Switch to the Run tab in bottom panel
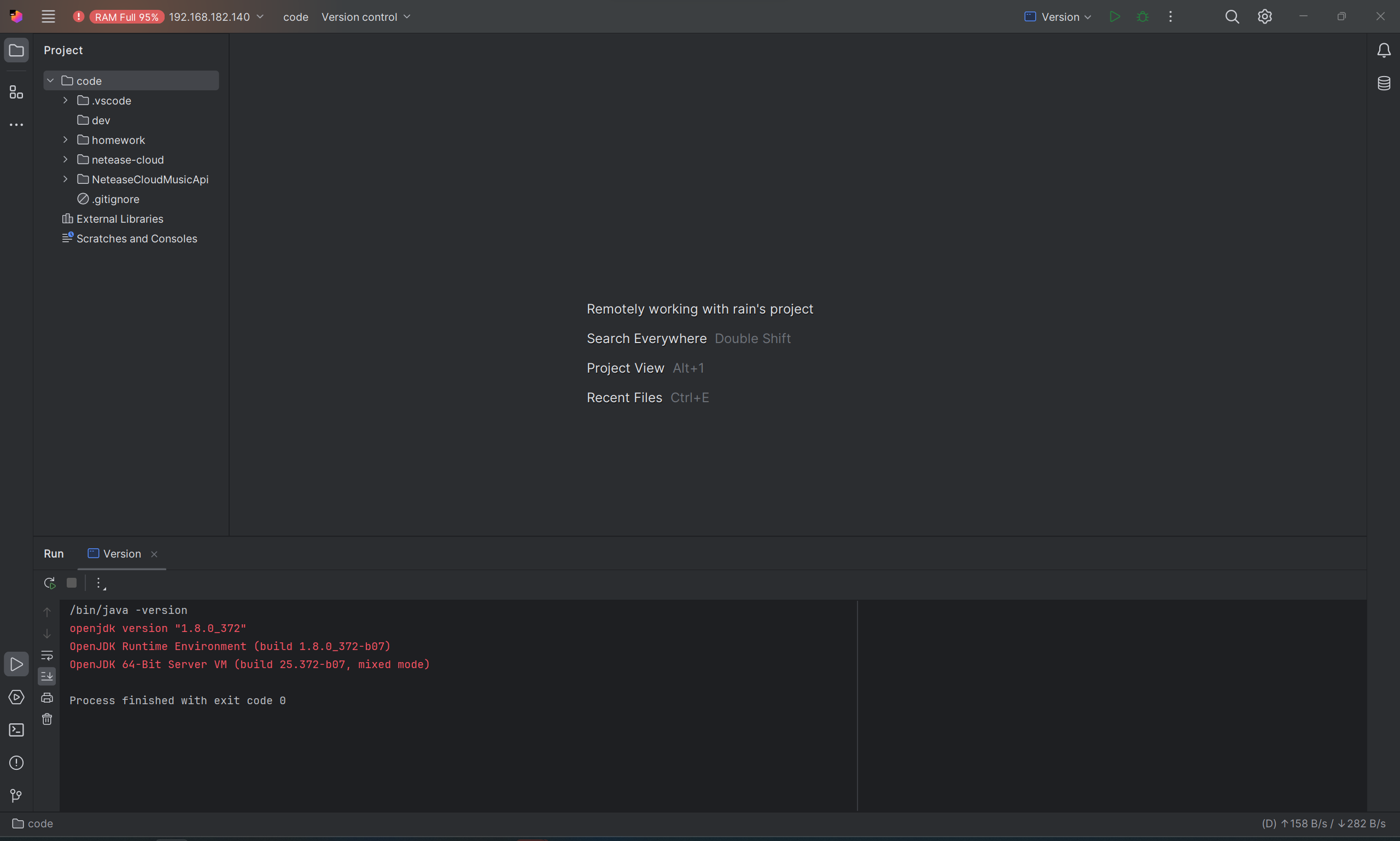This screenshot has width=1400, height=841. pos(53,553)
